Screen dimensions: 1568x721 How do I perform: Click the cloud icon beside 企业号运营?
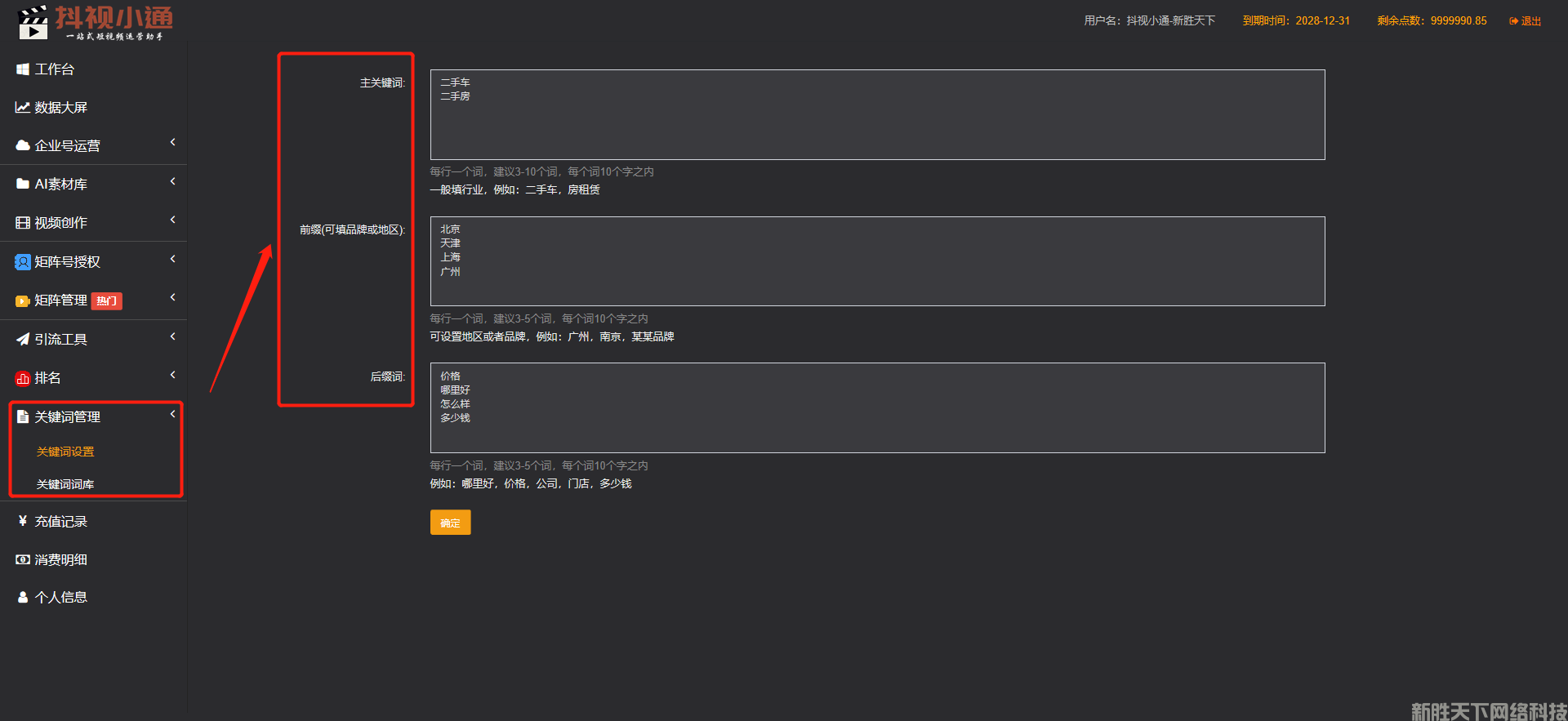tap(23, 146)
